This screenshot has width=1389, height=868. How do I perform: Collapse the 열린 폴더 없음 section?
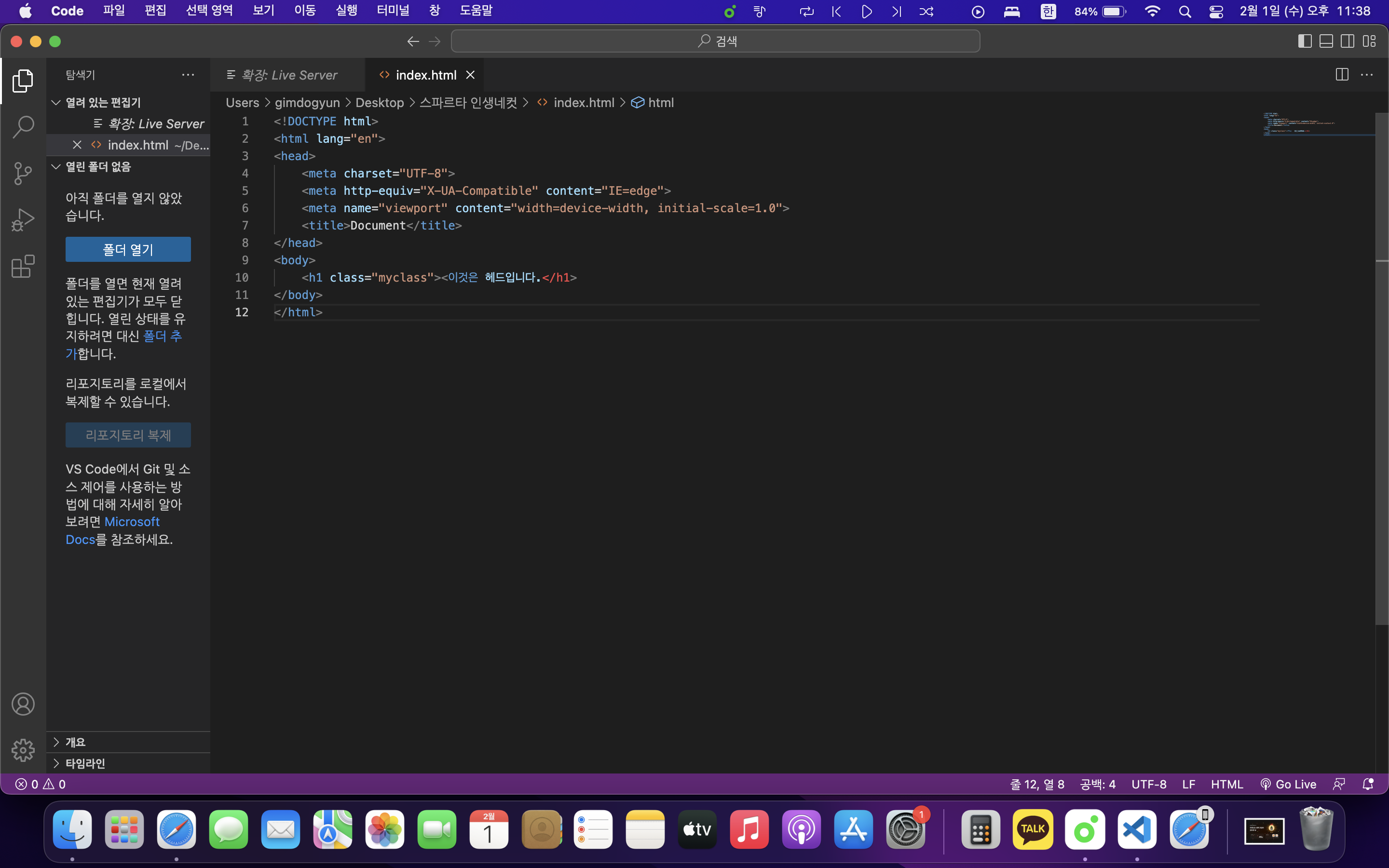coord(128,166)
